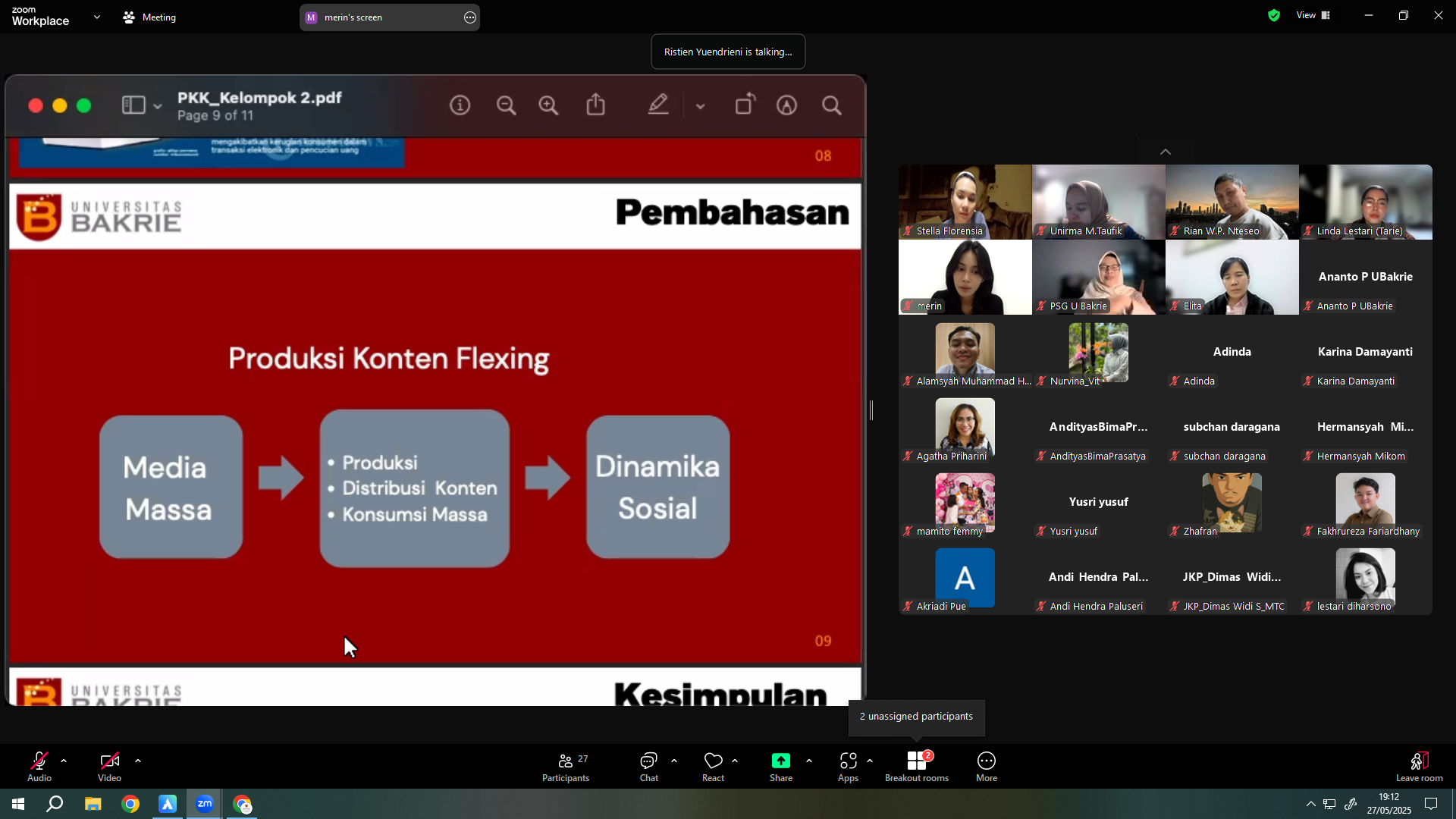Expand the Apps options arrow
The width and height of the screenshot is (1456, 819).
click(870, 761)
